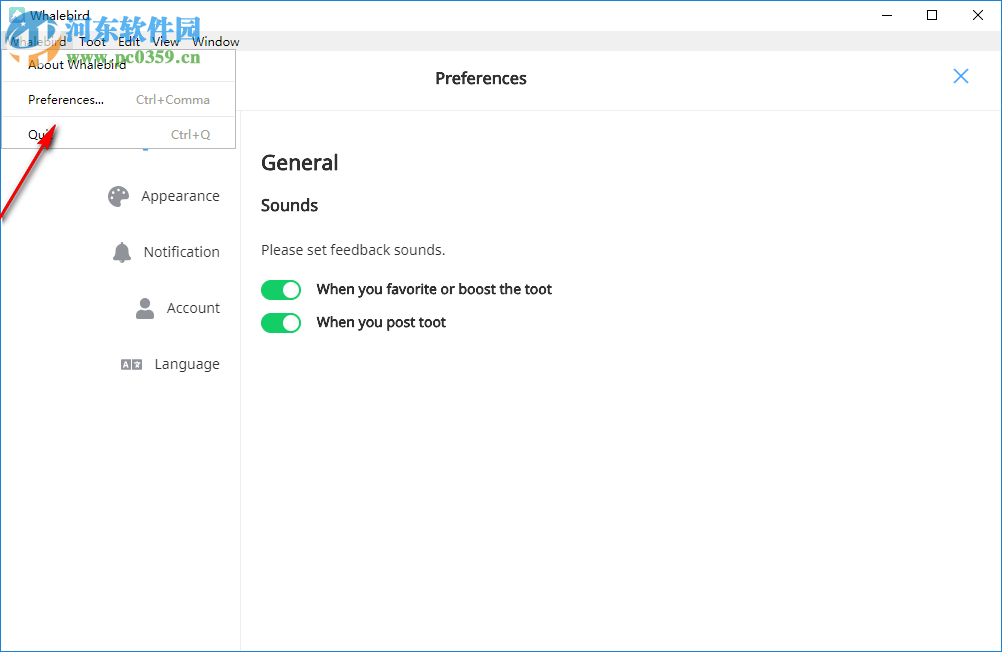
Task: Disable the favorite or boost sound toggle
Action: (x=281, y=290)
